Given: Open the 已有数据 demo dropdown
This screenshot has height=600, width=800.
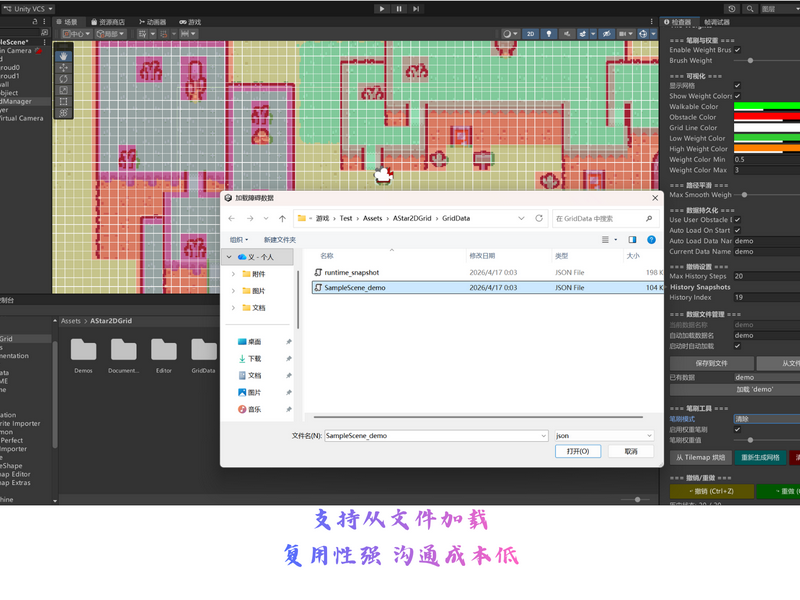Looking at the screenshot, I should [767, 377].
